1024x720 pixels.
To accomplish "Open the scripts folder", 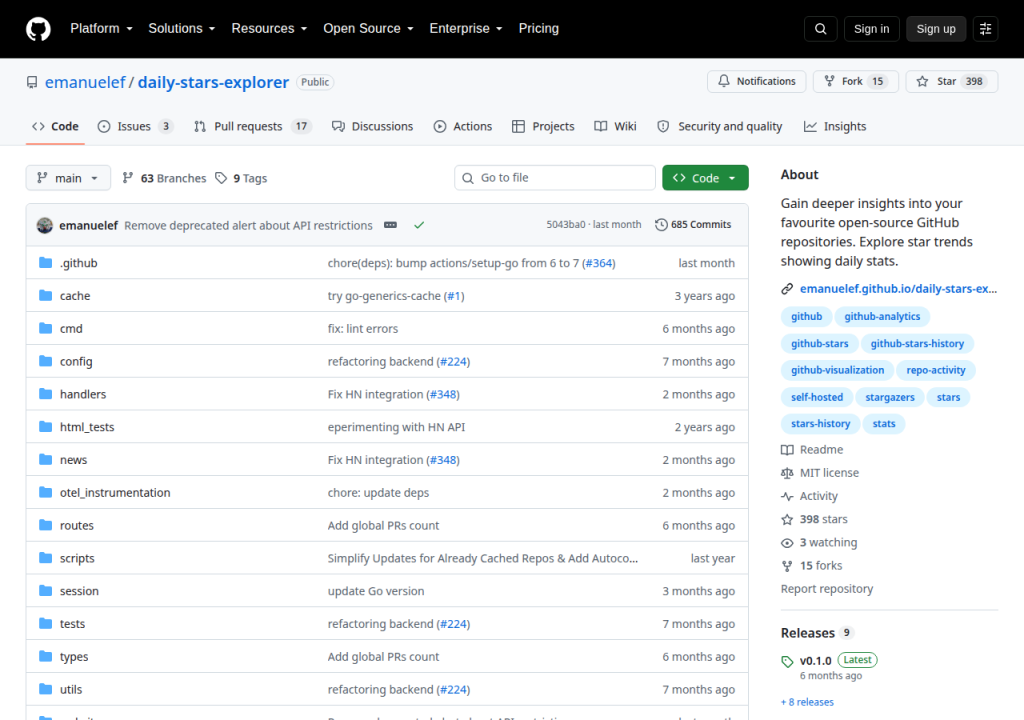I will pyautogui.click(x=77, y=558).
